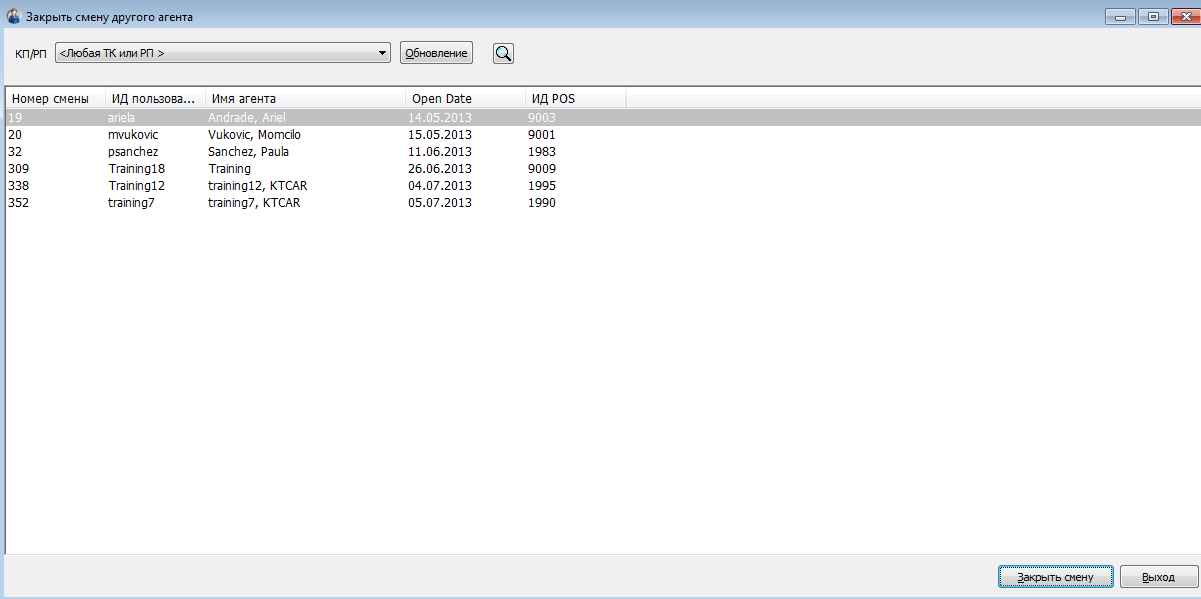Click the magnifying glass search icon
1201x599 pixels.
[503, 53]
